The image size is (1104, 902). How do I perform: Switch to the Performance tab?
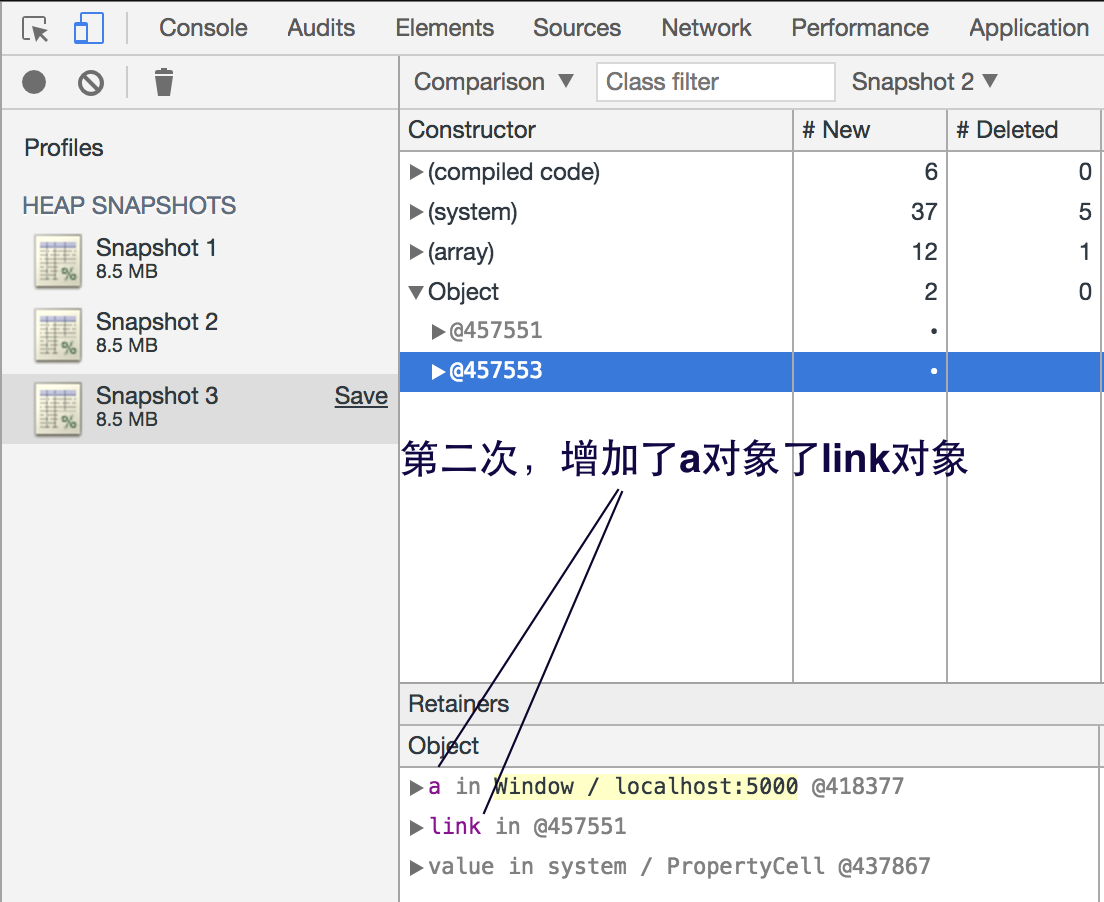coord(859,28)
